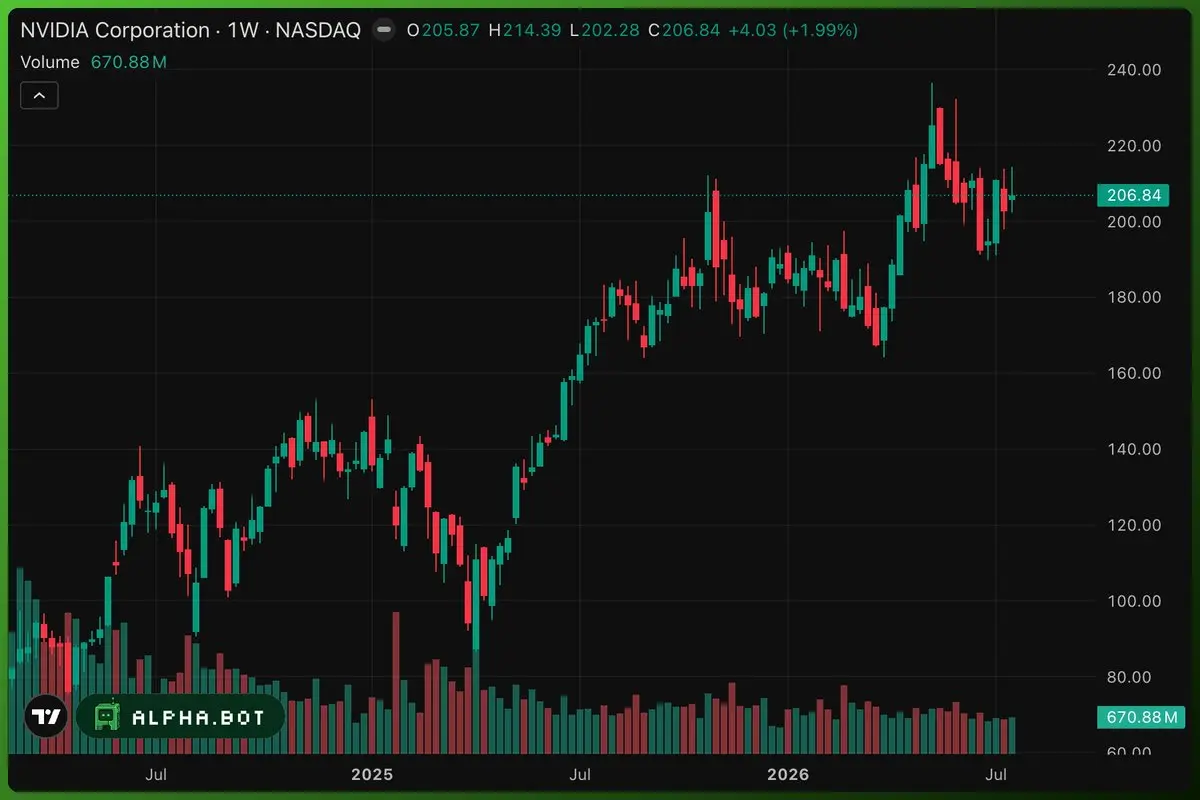Click the Alpha.bot robot badge

[180, 717]
